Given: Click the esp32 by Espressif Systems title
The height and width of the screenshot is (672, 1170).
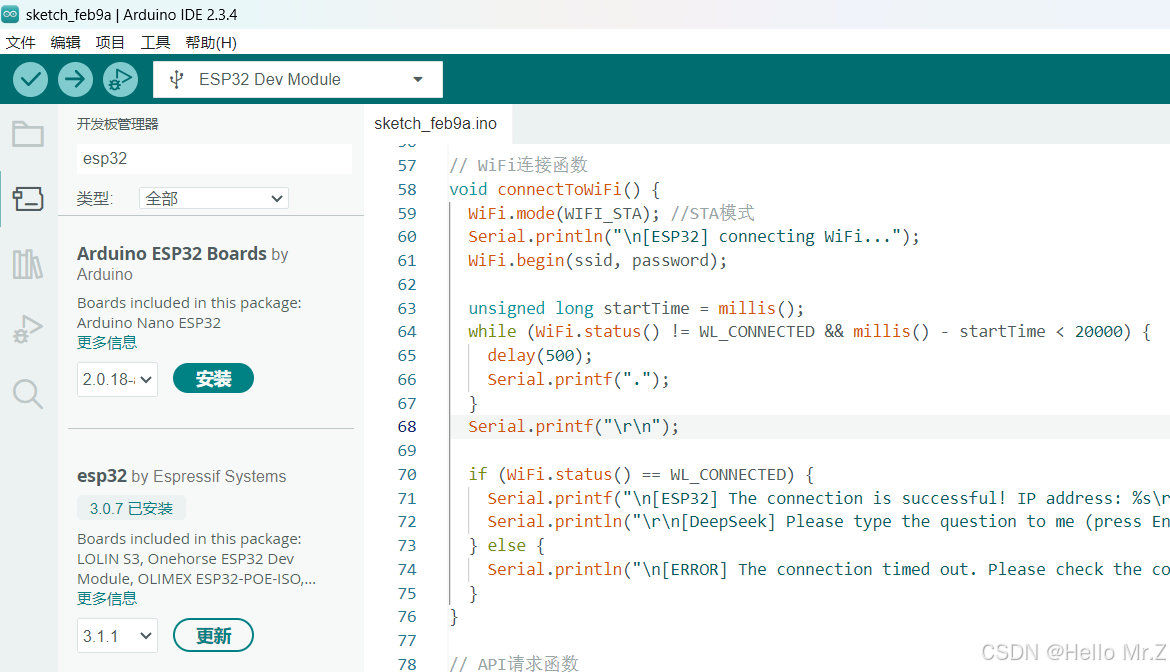Looking at the screenshot, I should click(181, 476).
